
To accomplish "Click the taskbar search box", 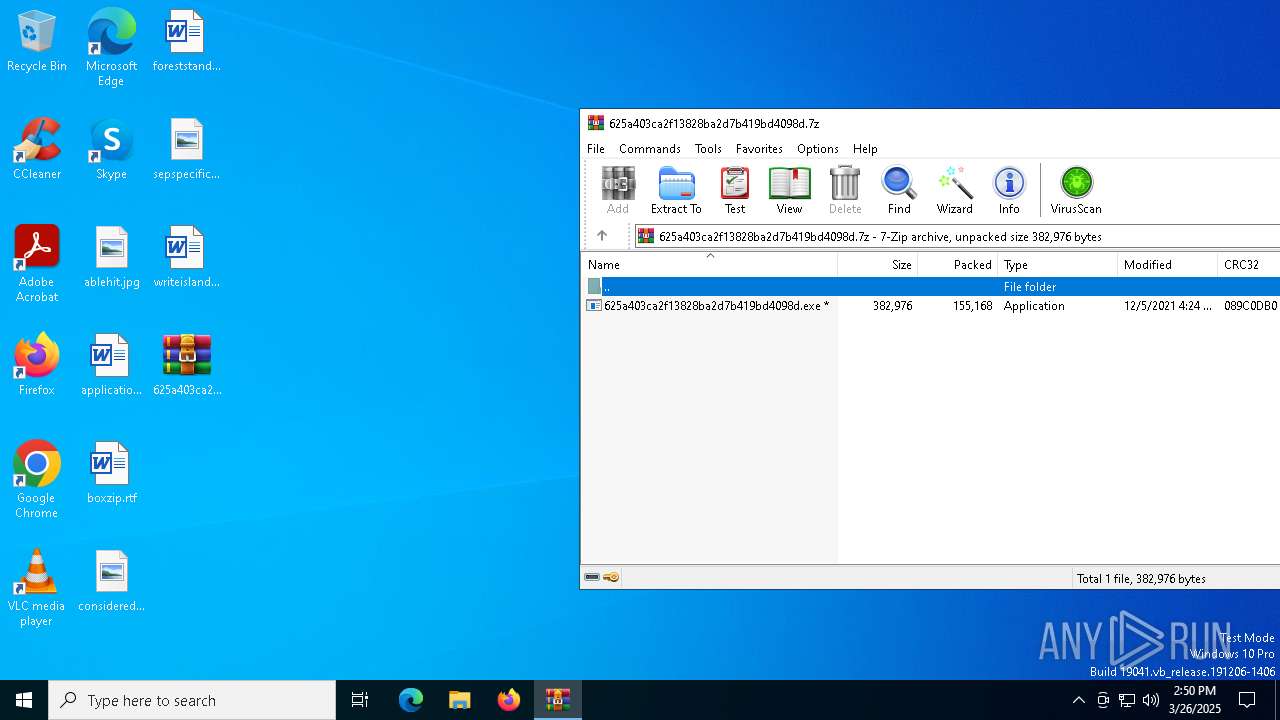I will [x=192, y=700].
